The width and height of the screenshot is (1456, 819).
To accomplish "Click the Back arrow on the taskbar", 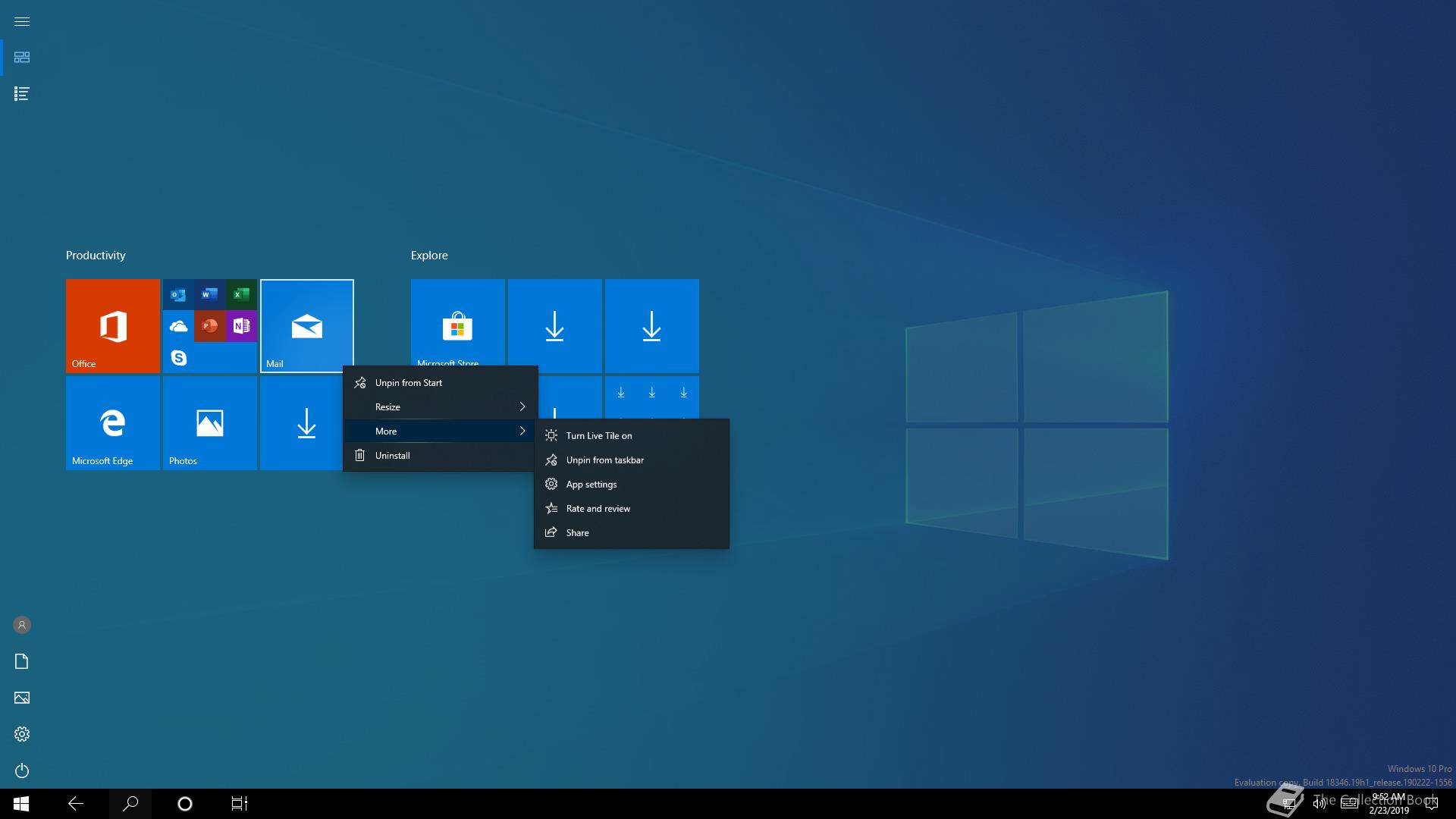I will [76, 804].
